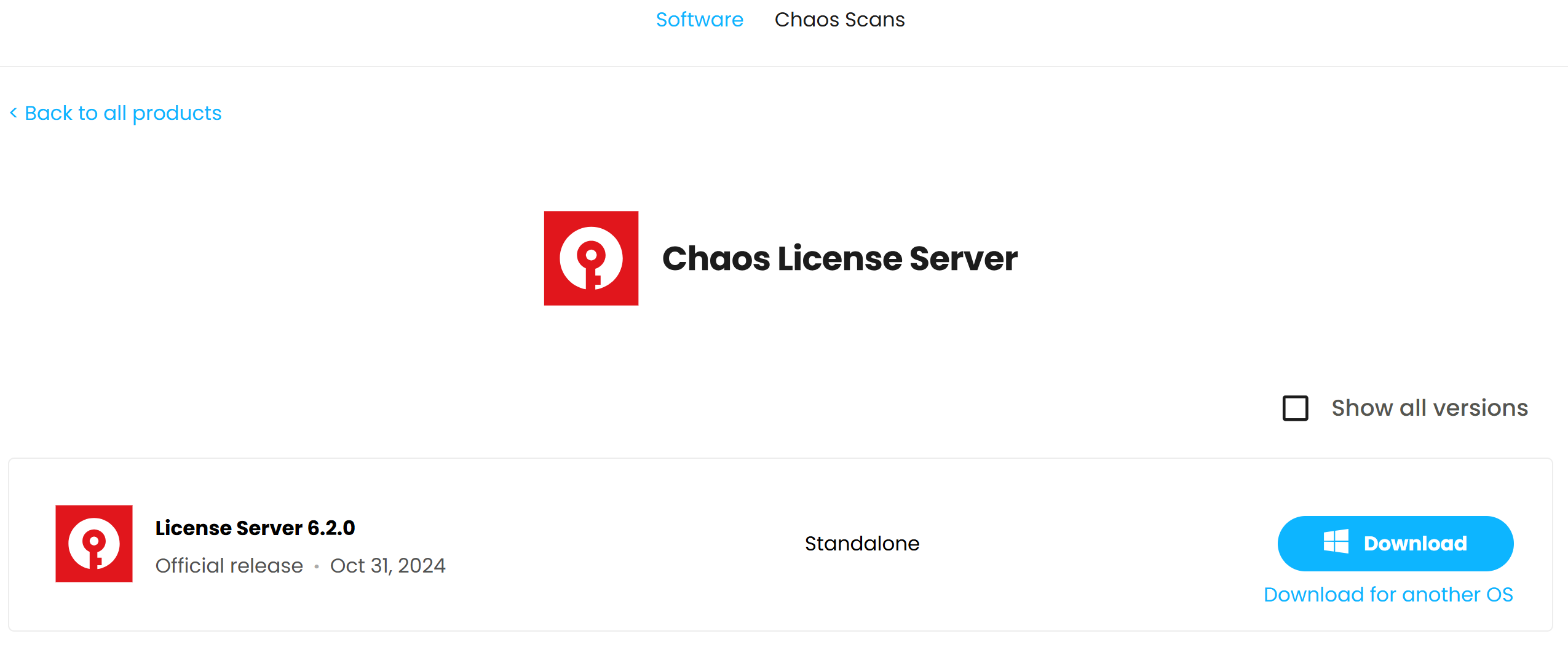
Task: Download License Server 6.2.0 for Windows
Action: [x=1395, y=544]
